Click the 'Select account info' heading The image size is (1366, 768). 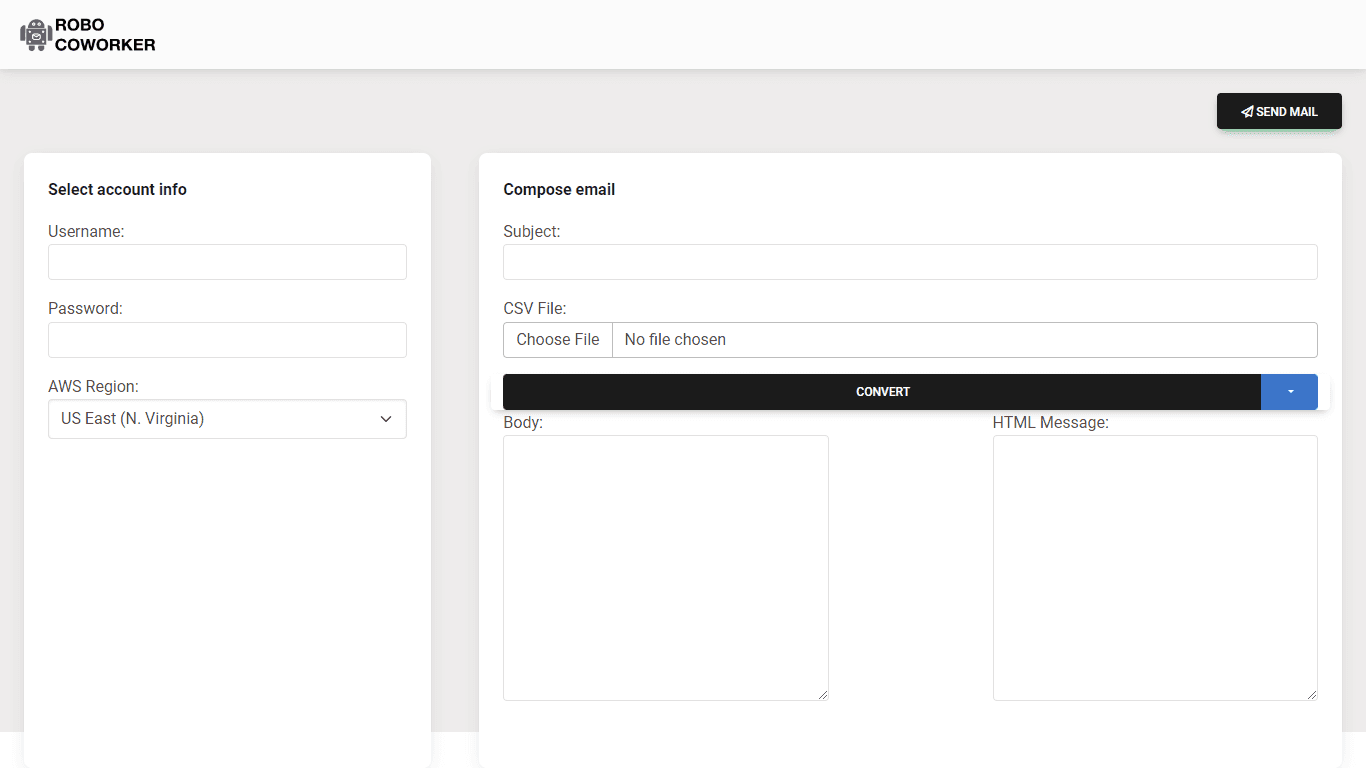(x=117, y=189)
